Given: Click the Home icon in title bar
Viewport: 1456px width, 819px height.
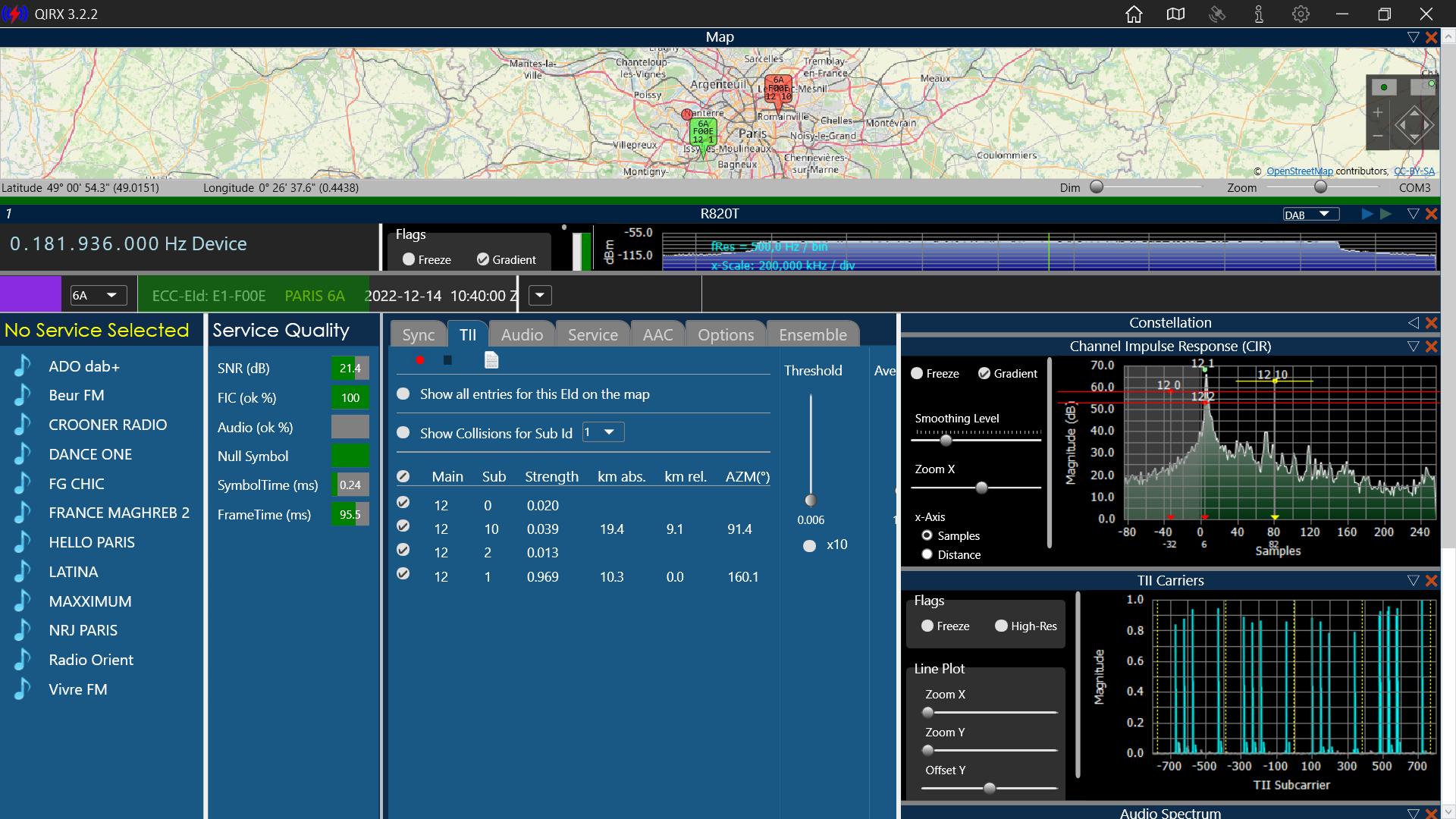Looking at the screenshot, I should coord(1134,14).
